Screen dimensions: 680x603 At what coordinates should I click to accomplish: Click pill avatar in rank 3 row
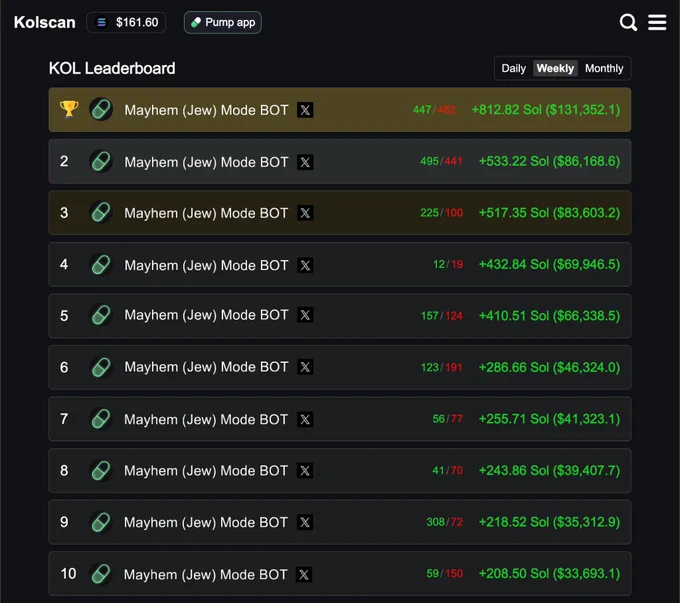tap(101, 213)
